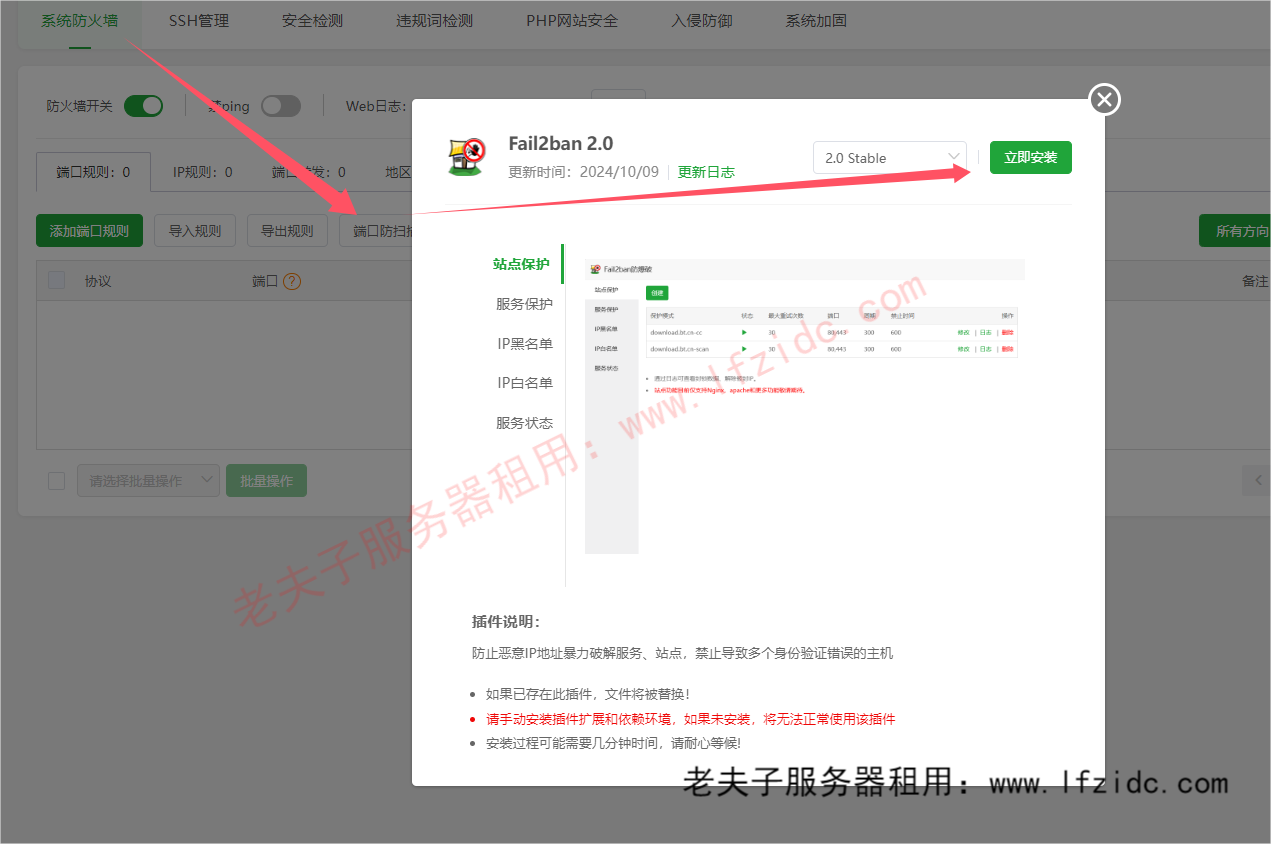Open the 2.0 Stable version dropdown

pos(890,158)
